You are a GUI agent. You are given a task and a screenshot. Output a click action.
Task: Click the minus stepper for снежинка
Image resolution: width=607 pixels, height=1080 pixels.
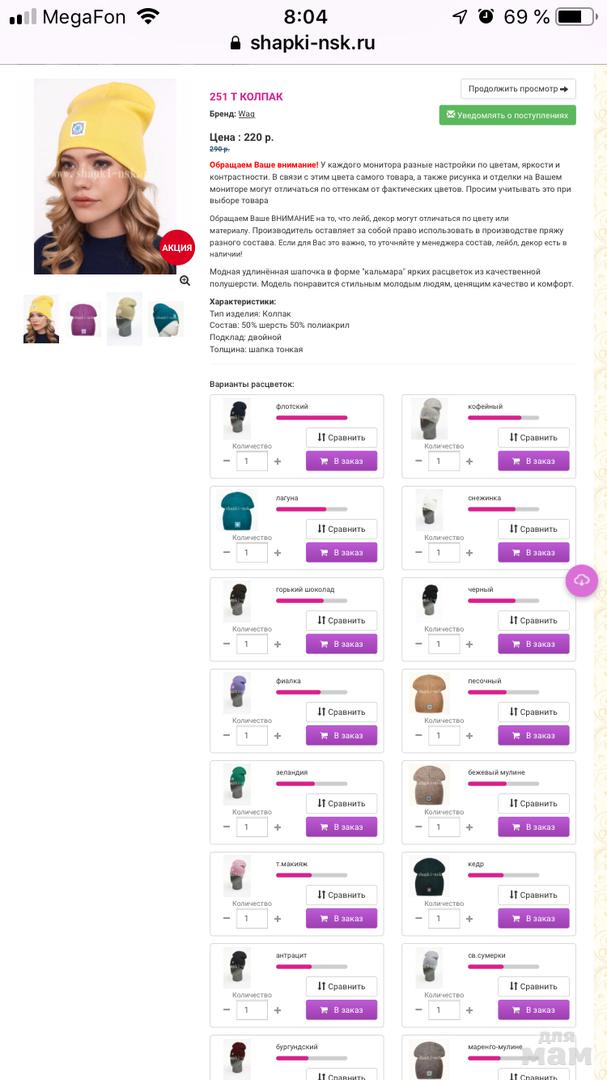tap(419, 552)
